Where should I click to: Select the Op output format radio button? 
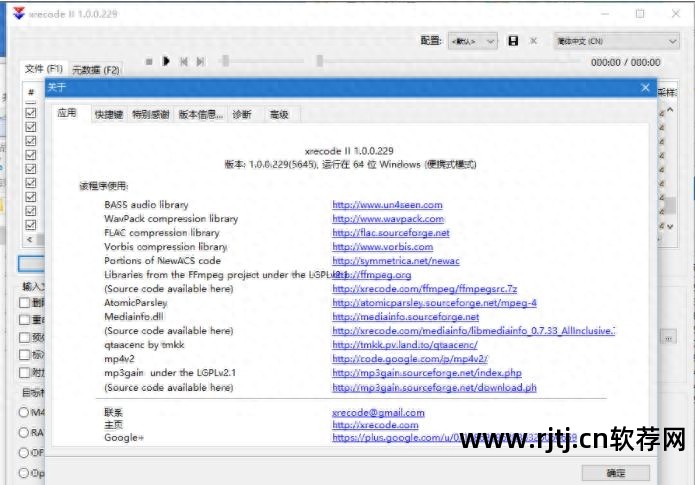(x=24, y=473)
